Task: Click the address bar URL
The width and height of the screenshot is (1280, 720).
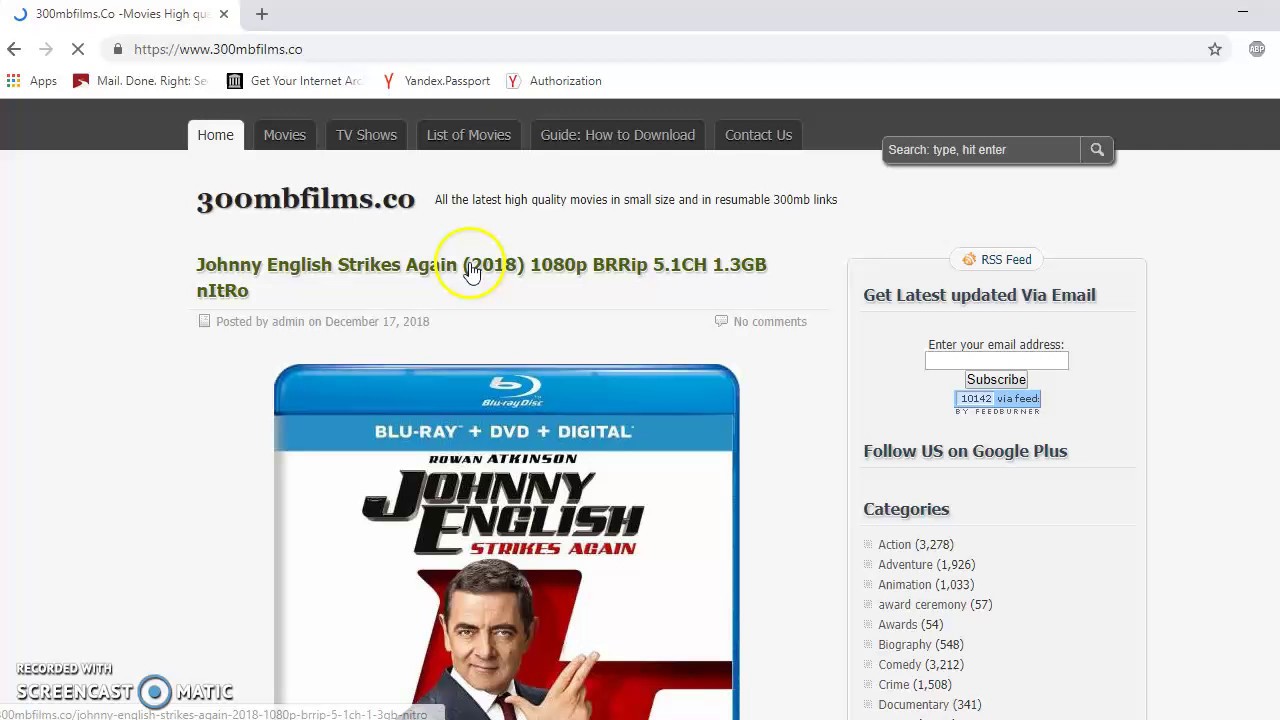Action: point(218,49)
